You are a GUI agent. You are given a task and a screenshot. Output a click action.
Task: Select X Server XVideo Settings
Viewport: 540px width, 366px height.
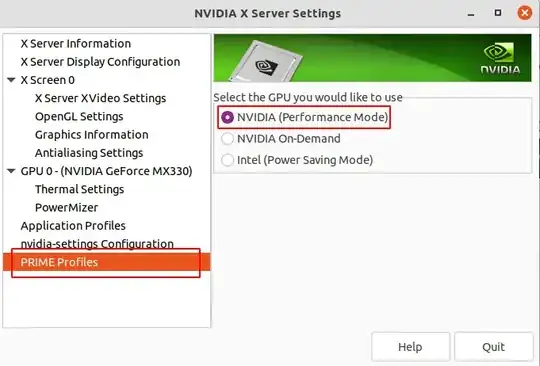point(101,98)
